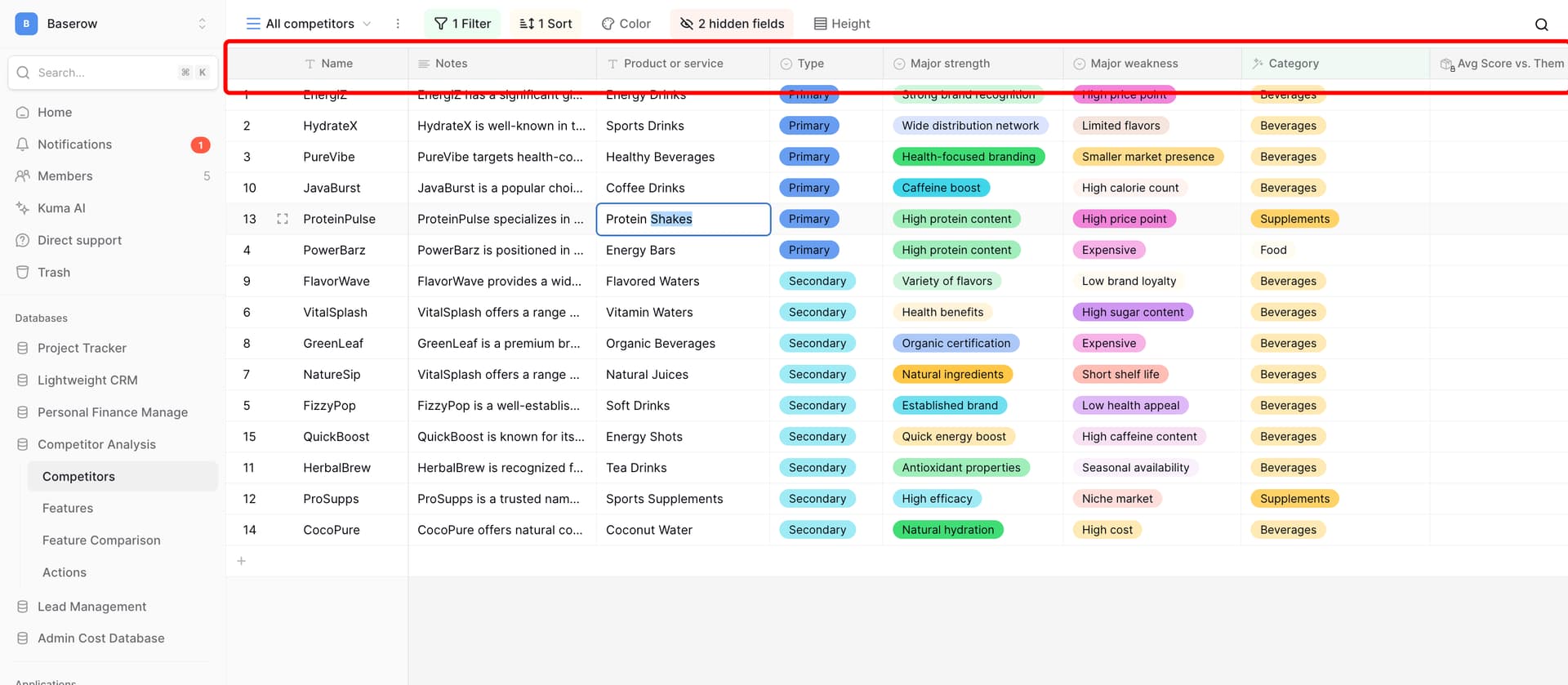Viewport: 1568px width, 685px height.
Task: Open Kuma AI assistant
Action: click(x=61, y=208)
